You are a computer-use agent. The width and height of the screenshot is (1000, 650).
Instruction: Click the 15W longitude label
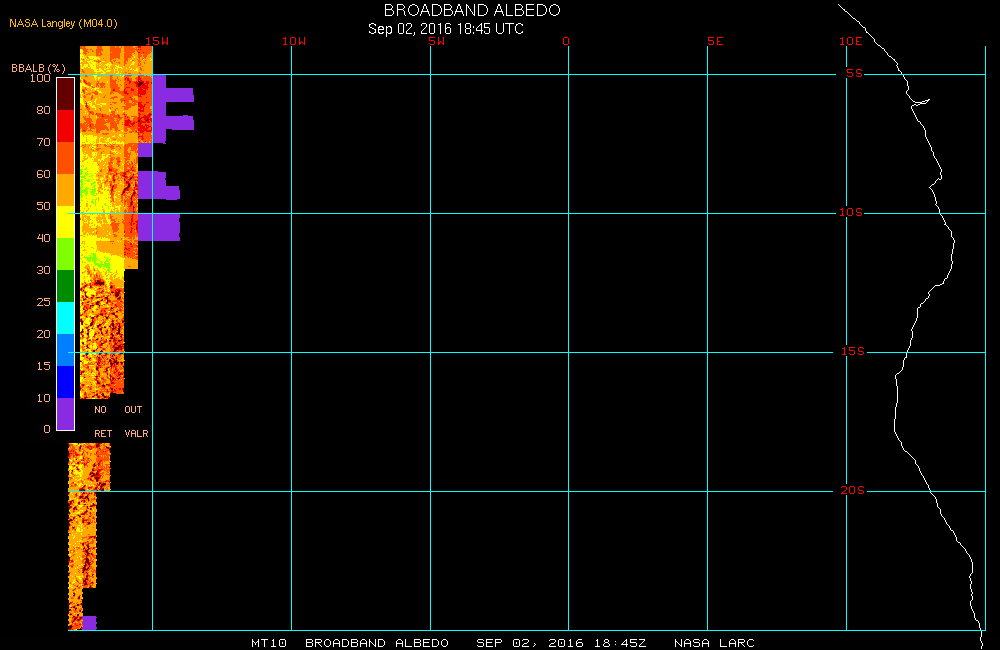[x=157, y=41]
